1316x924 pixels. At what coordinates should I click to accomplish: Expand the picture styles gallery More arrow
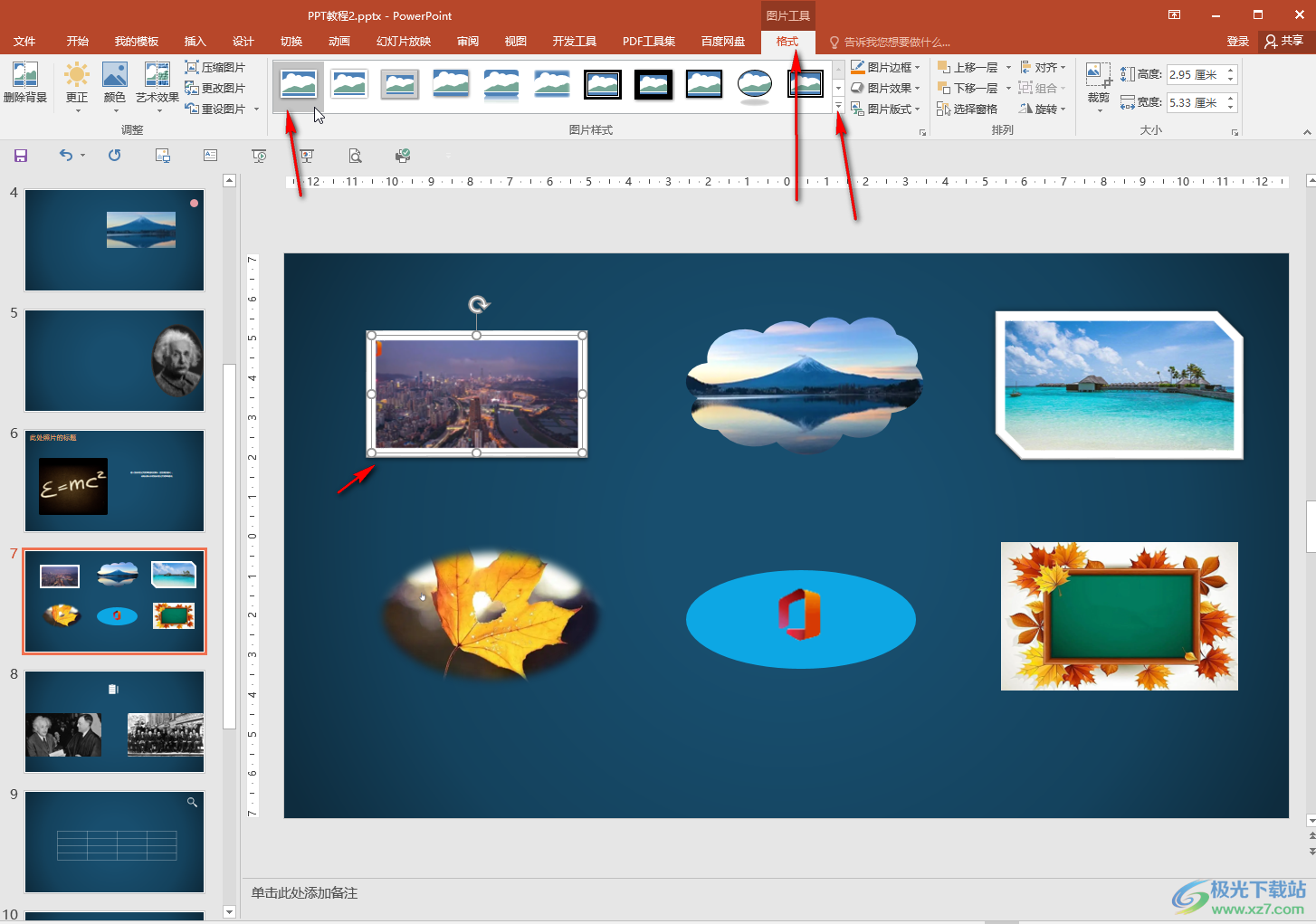click(x=839, y=107)
